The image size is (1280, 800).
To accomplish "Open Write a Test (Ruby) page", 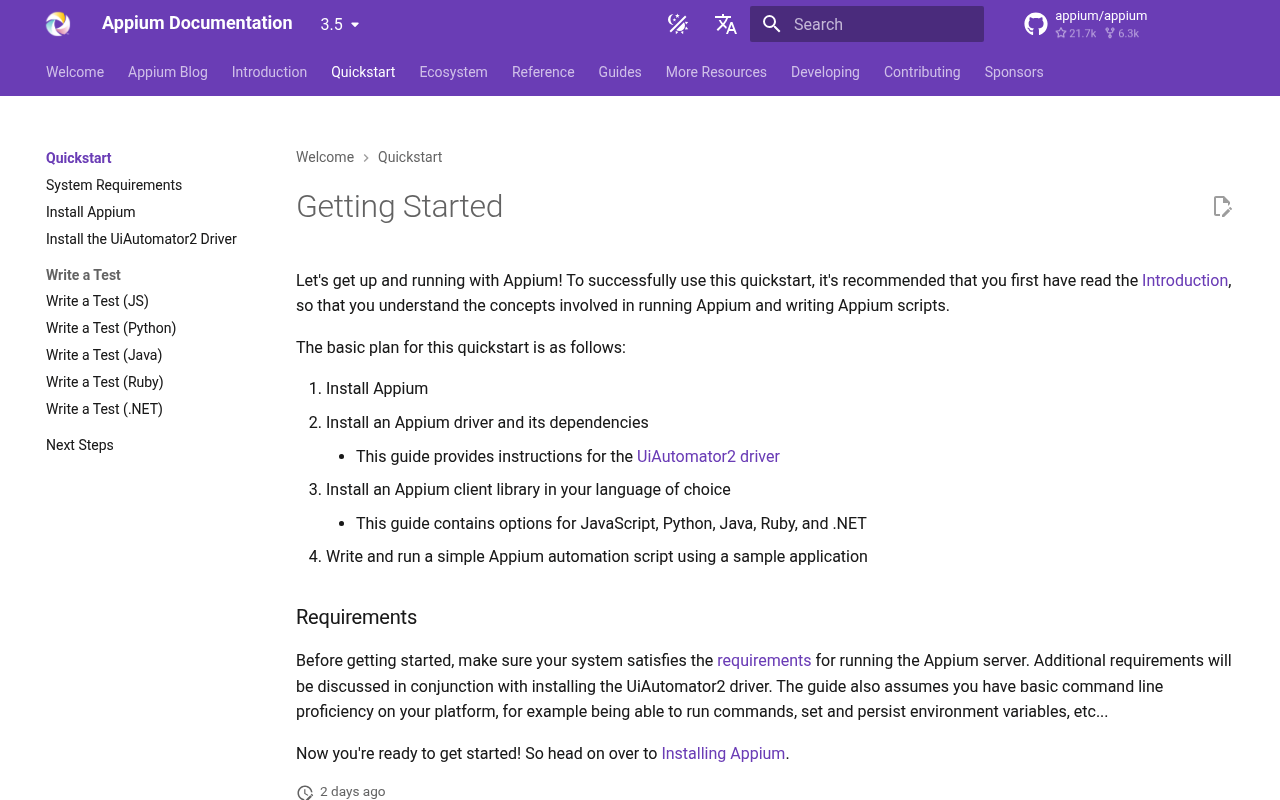I will point(105,382).
